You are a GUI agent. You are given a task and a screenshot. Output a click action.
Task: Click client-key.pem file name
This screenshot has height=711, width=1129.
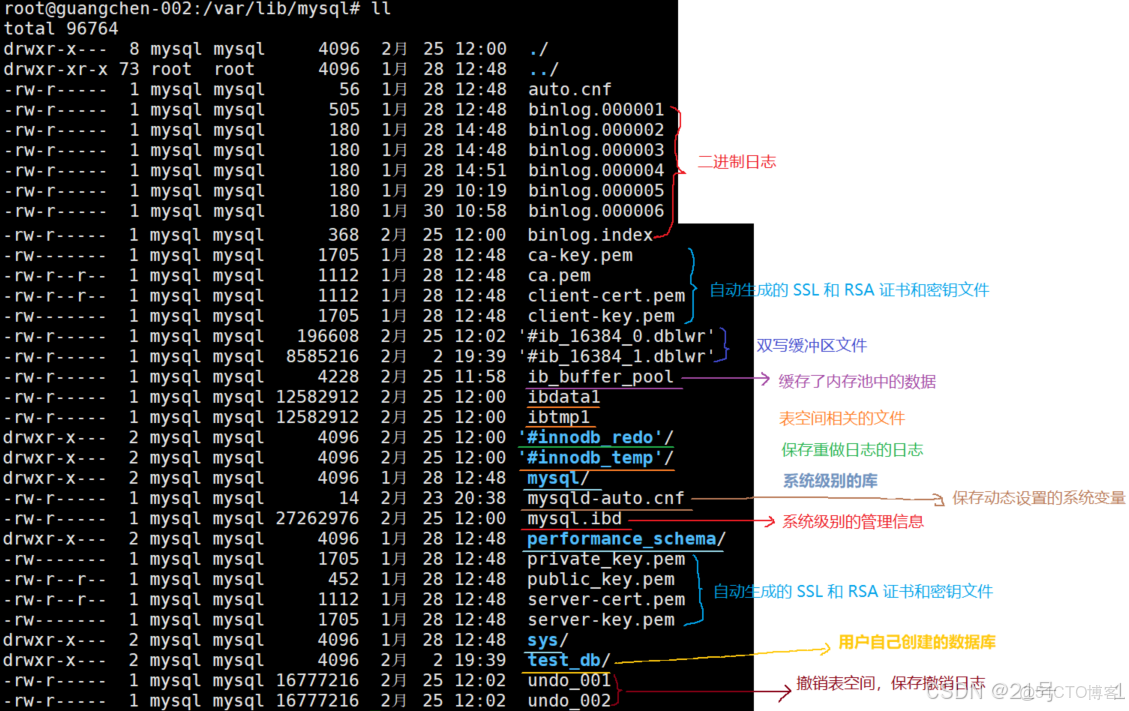click(601, 316)
